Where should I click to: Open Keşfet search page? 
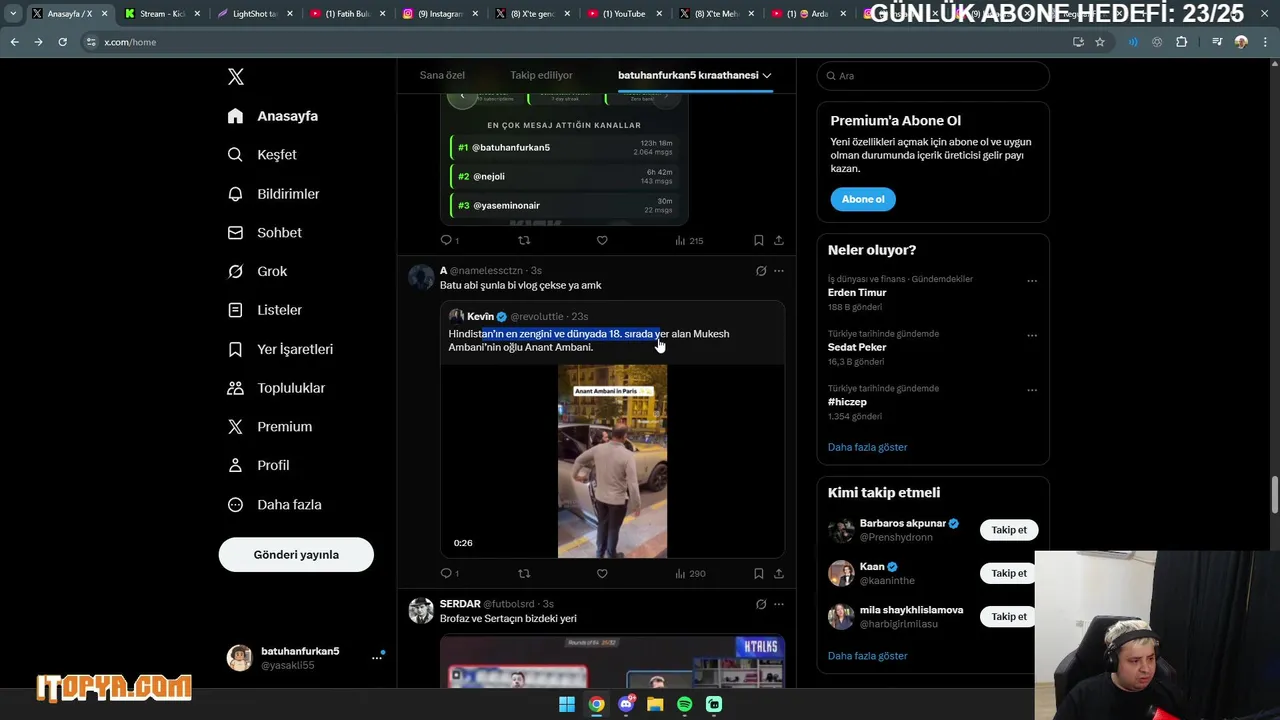(262, 155)
